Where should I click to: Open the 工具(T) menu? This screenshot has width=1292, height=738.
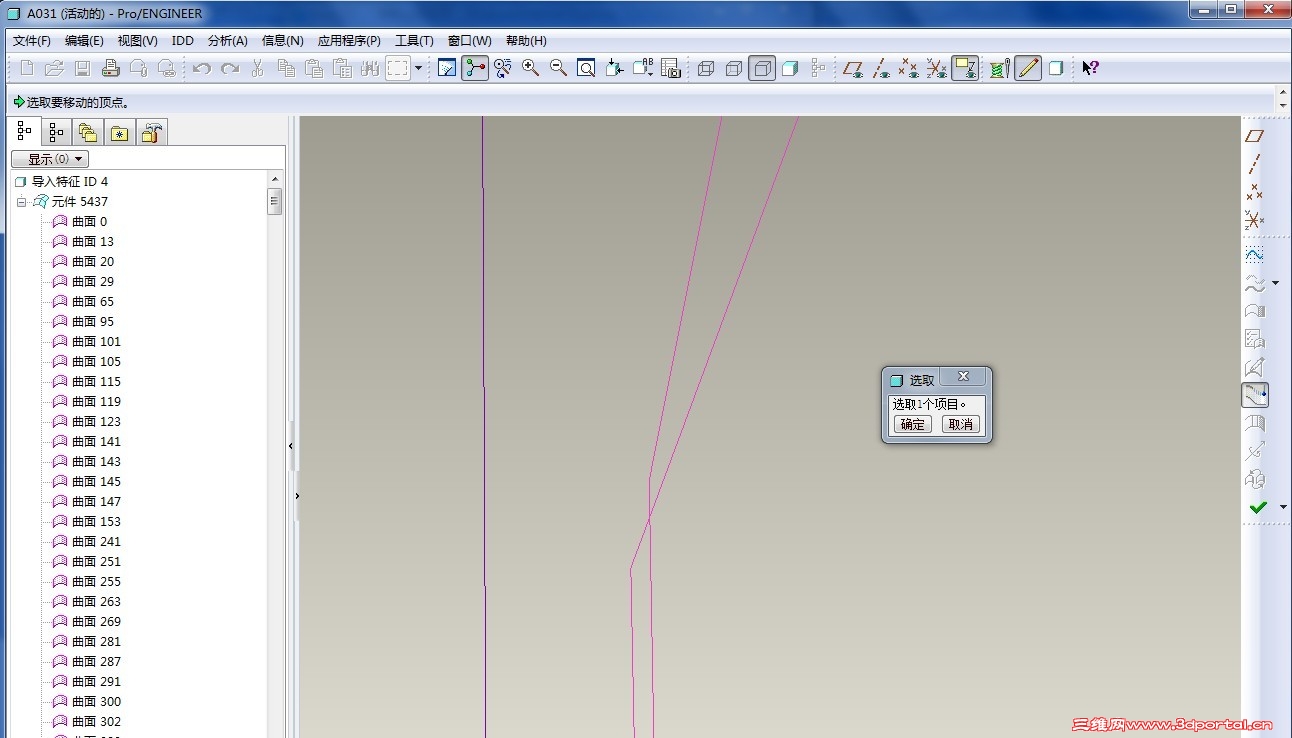[x=414, y=41]
